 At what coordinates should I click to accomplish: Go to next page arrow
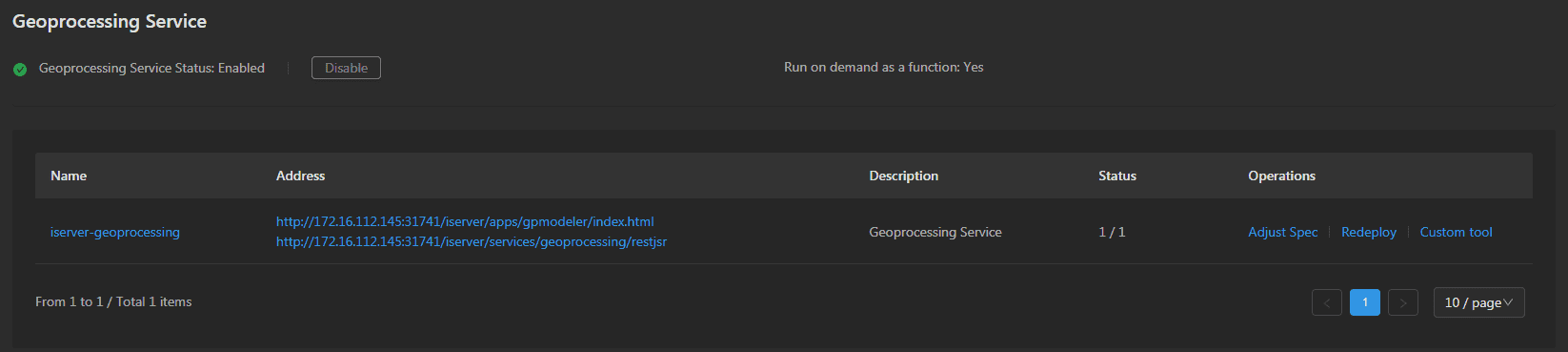[1403, 302]
